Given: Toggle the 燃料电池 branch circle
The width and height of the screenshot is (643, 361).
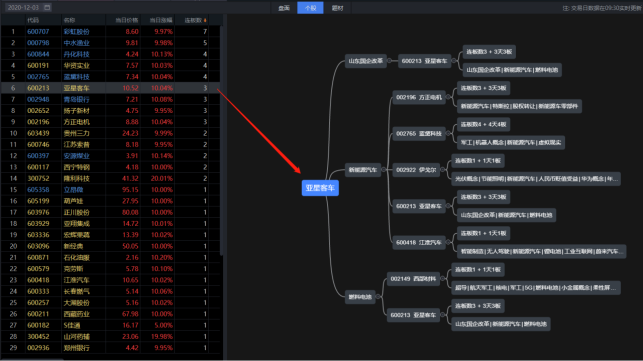Looking at the screenshot, I should click(x=378, y=297).
